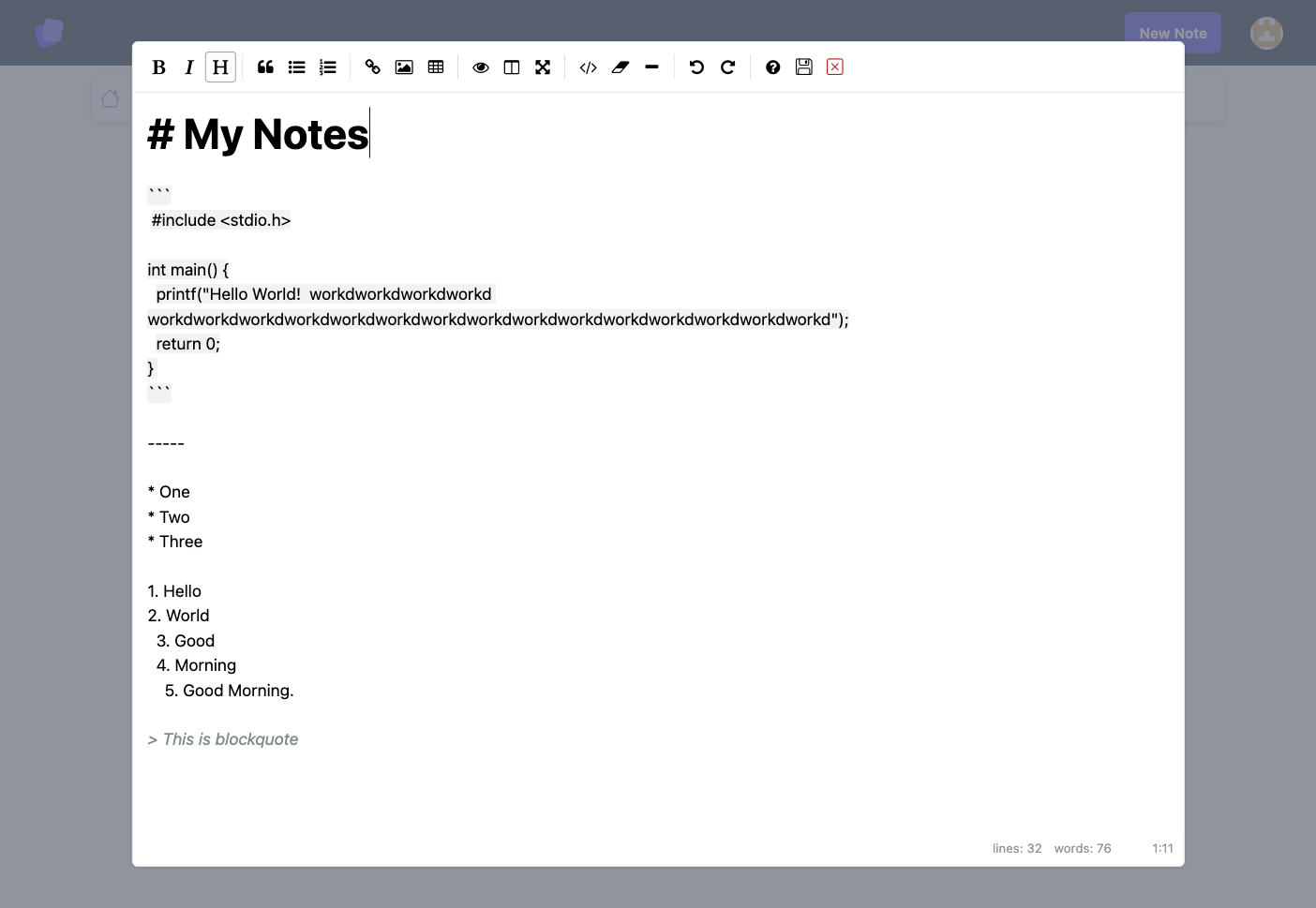The width and height of the screenshot is (1316, 908).
Task: Toggle italic formatting
Action: pos(189,67)
